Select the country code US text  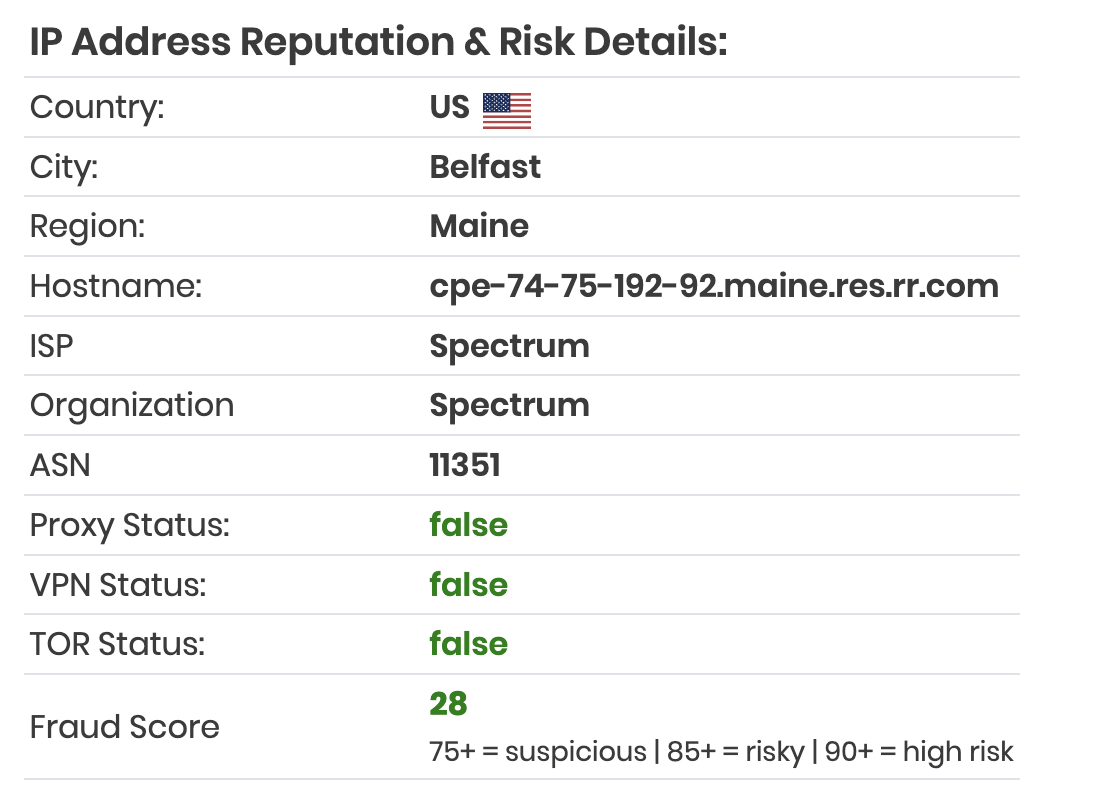[450, 107]
